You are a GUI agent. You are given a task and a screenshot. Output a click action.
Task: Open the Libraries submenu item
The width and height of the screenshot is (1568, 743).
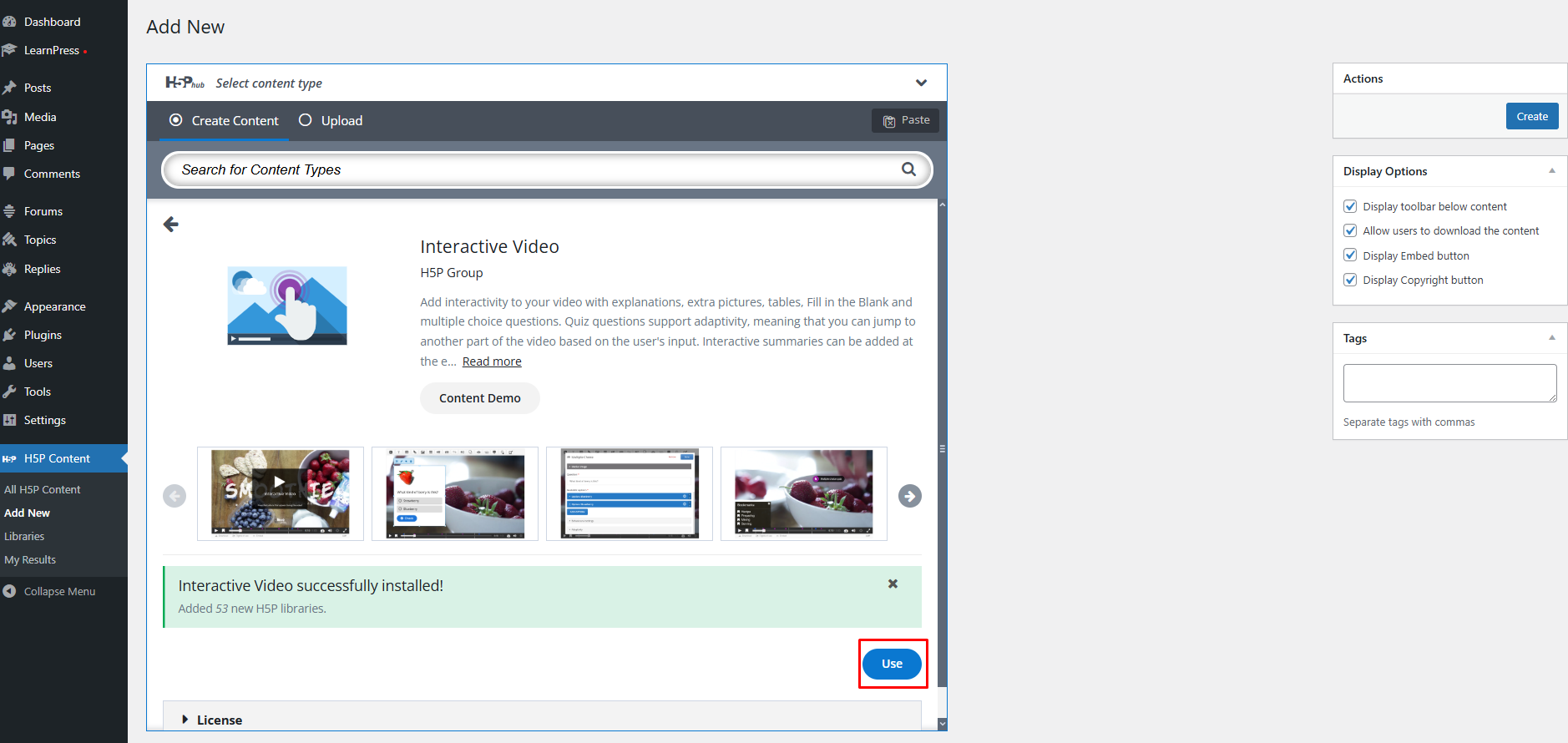click(x=24, y=536)
